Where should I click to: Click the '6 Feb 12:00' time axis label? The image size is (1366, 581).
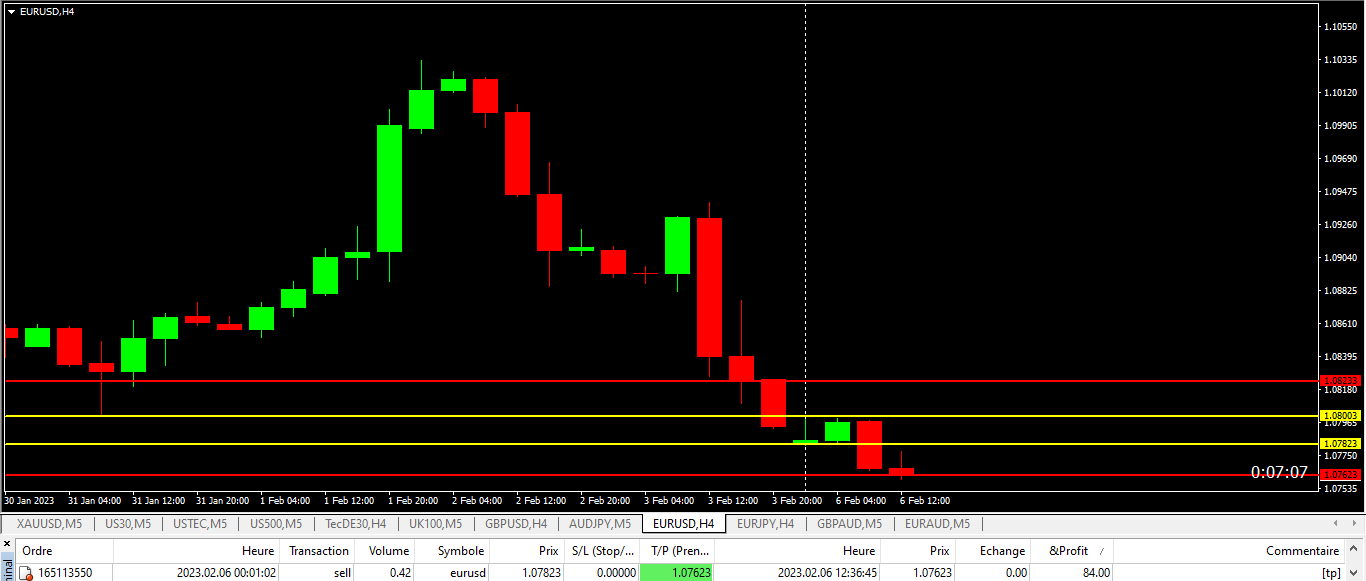coord(925,500)
